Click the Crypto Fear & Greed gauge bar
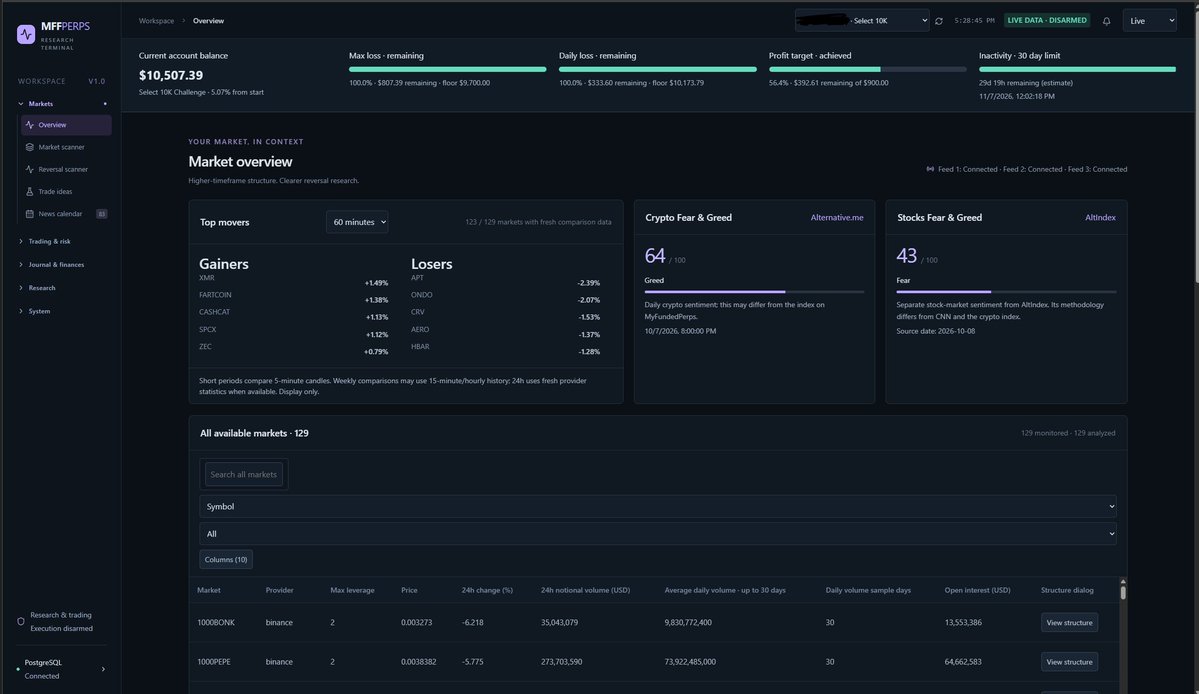This screenshot has width=1199, height=694. (754, 292)
